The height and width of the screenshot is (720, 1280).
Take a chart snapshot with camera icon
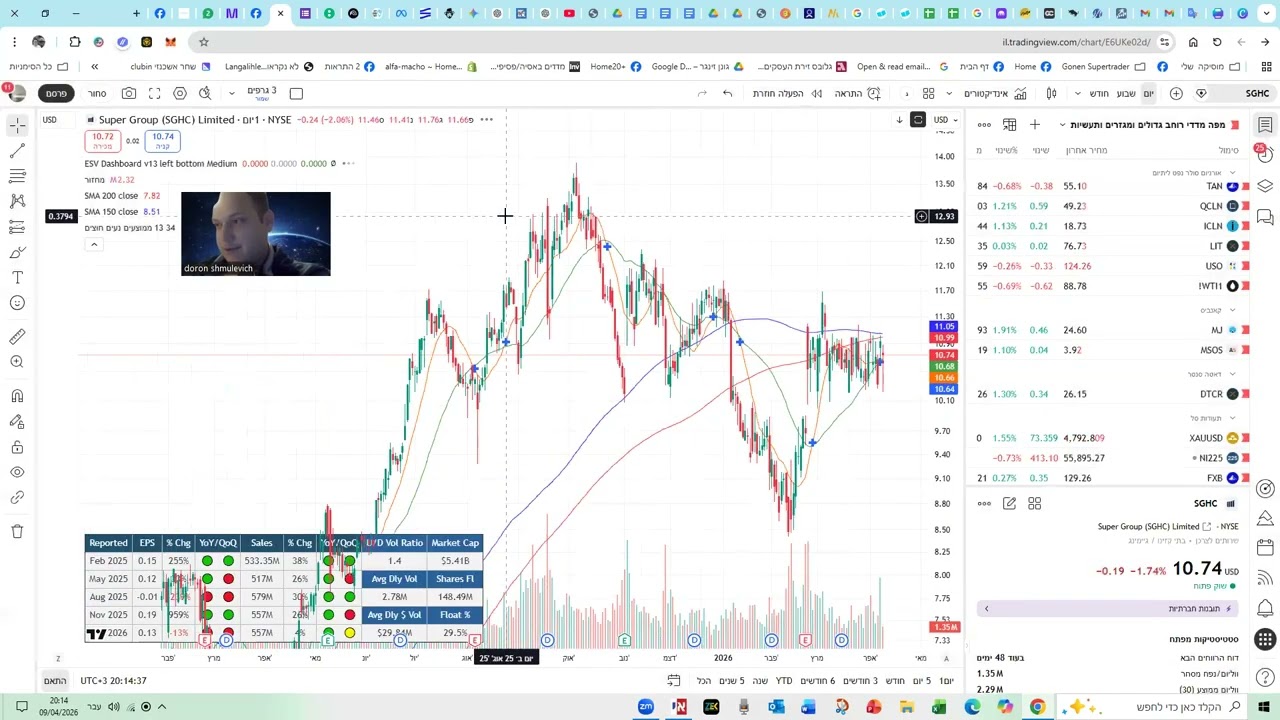129,93
